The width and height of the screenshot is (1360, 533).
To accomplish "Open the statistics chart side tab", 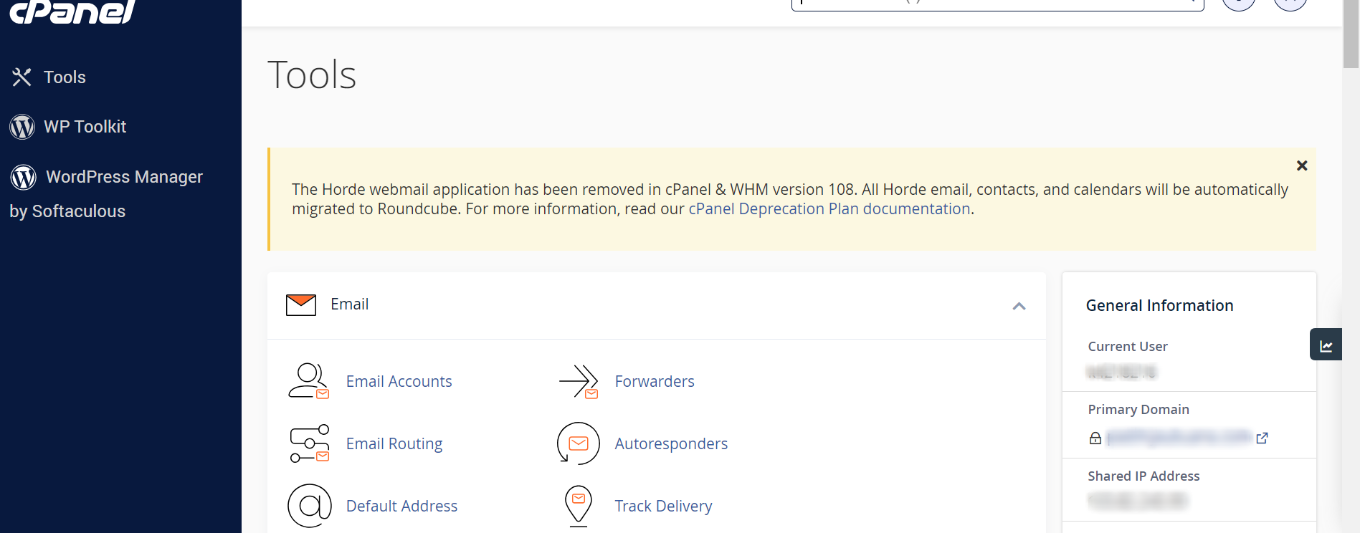I will pyautogui.click(x=1326, y=345).
